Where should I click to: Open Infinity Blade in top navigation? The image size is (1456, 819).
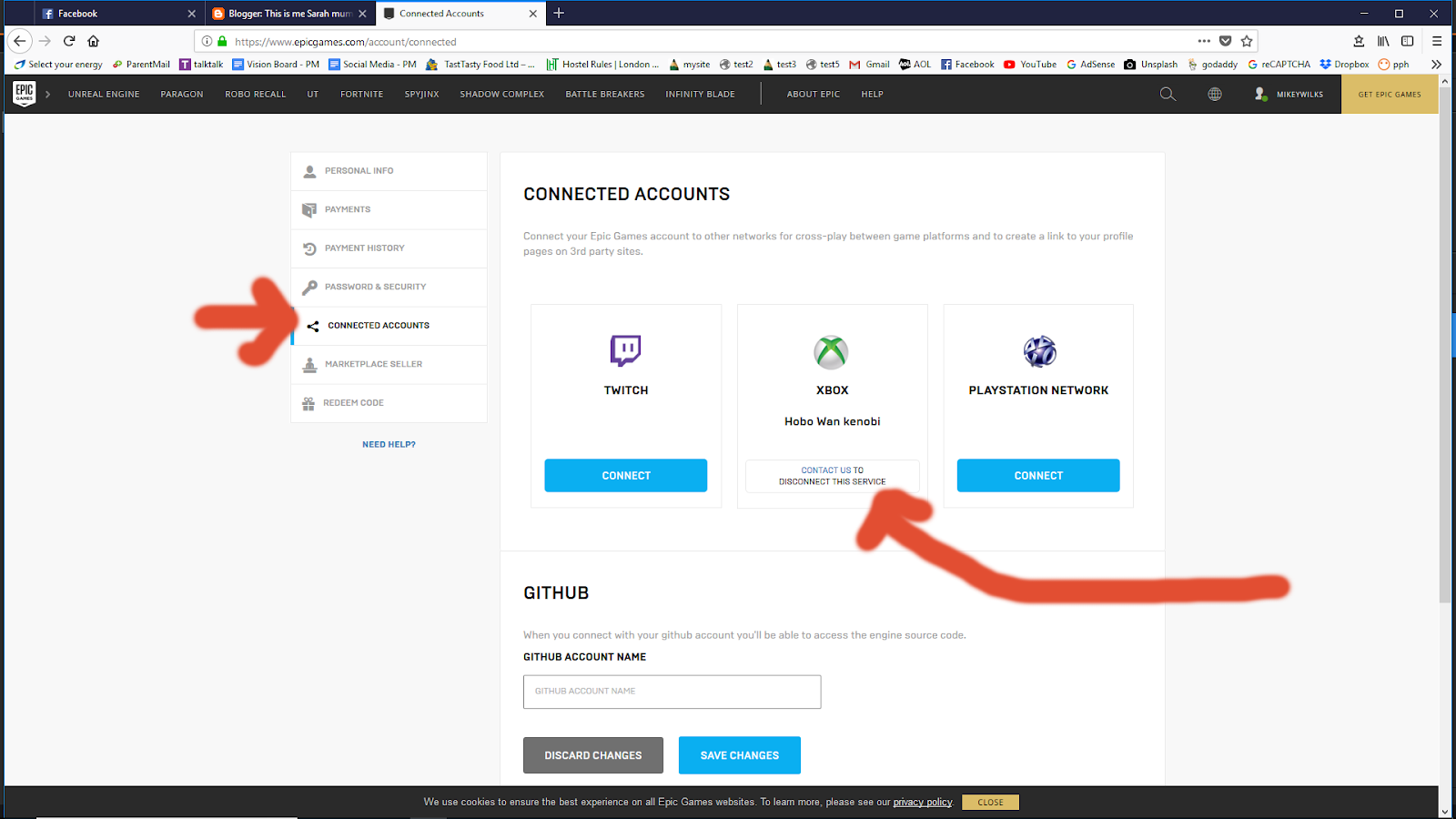pos(700,94)
